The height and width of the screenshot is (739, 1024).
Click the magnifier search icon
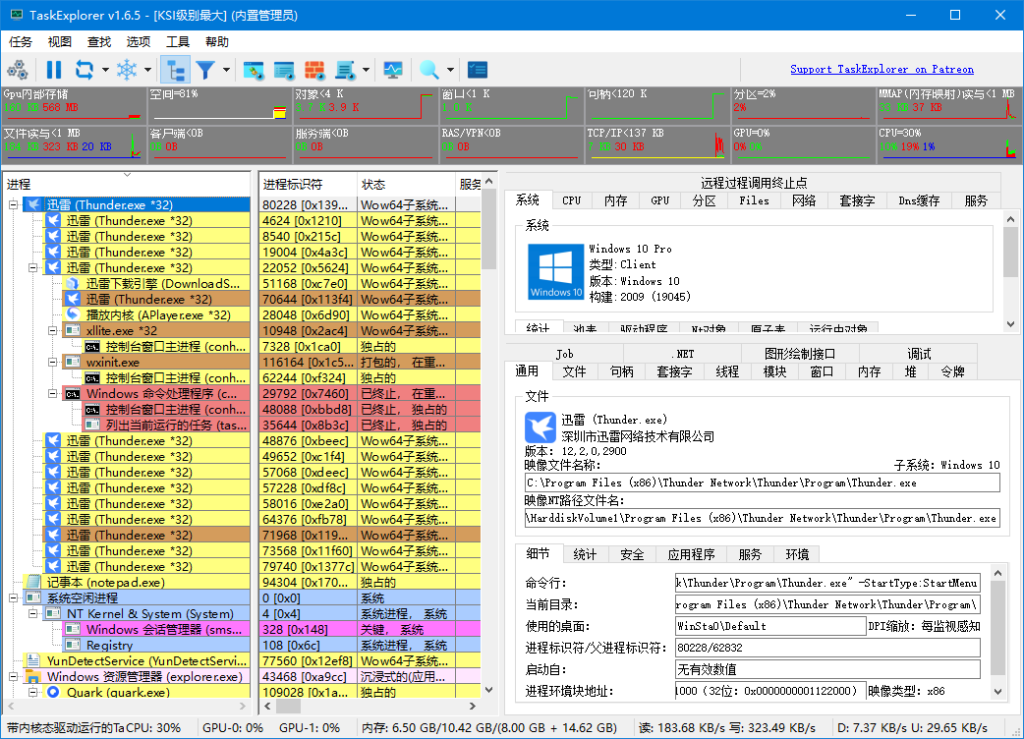pos(428,69)
